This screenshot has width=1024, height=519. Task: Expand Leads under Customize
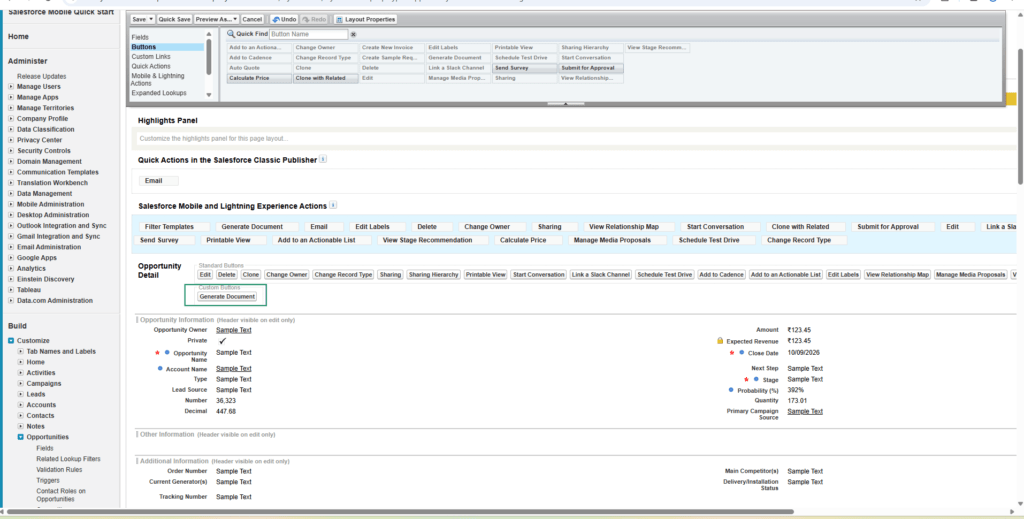pyautogui.click(x=21, y=394)
